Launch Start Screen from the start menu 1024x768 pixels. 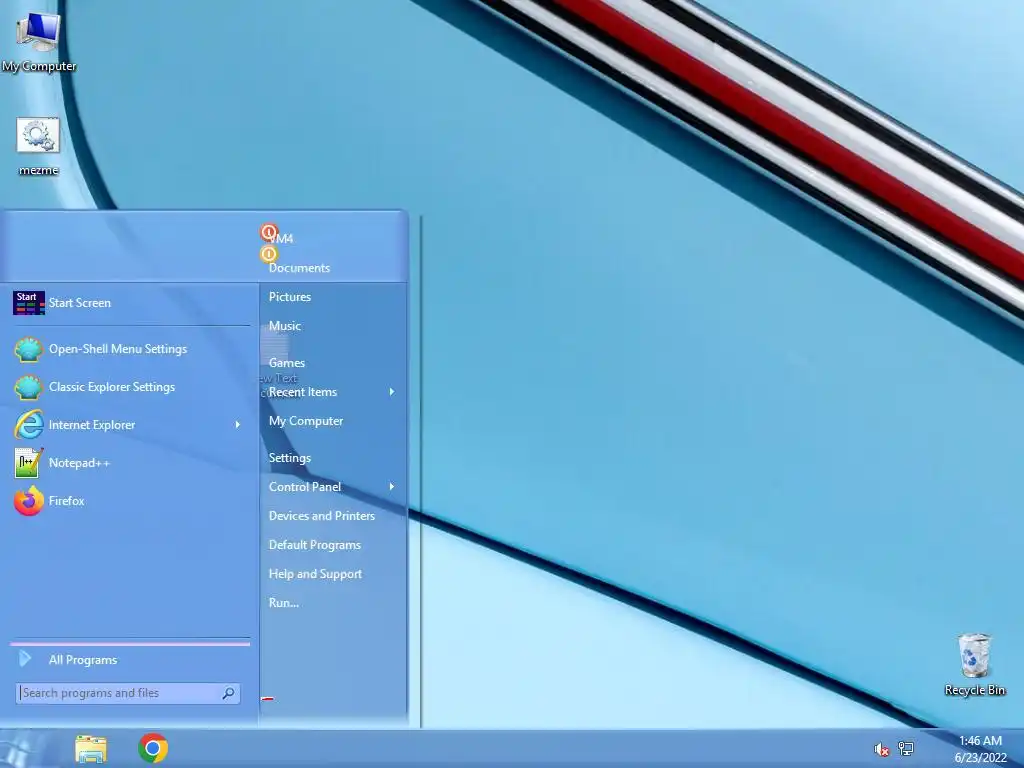(130, 303)
